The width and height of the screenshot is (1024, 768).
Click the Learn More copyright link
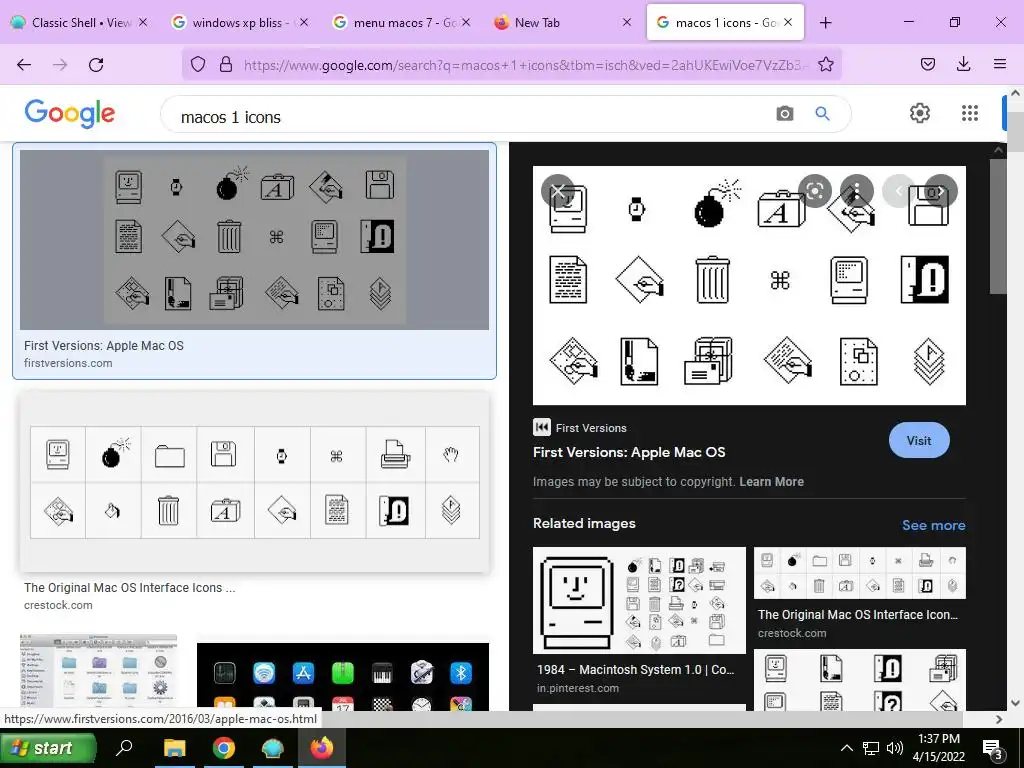point(771,482)
